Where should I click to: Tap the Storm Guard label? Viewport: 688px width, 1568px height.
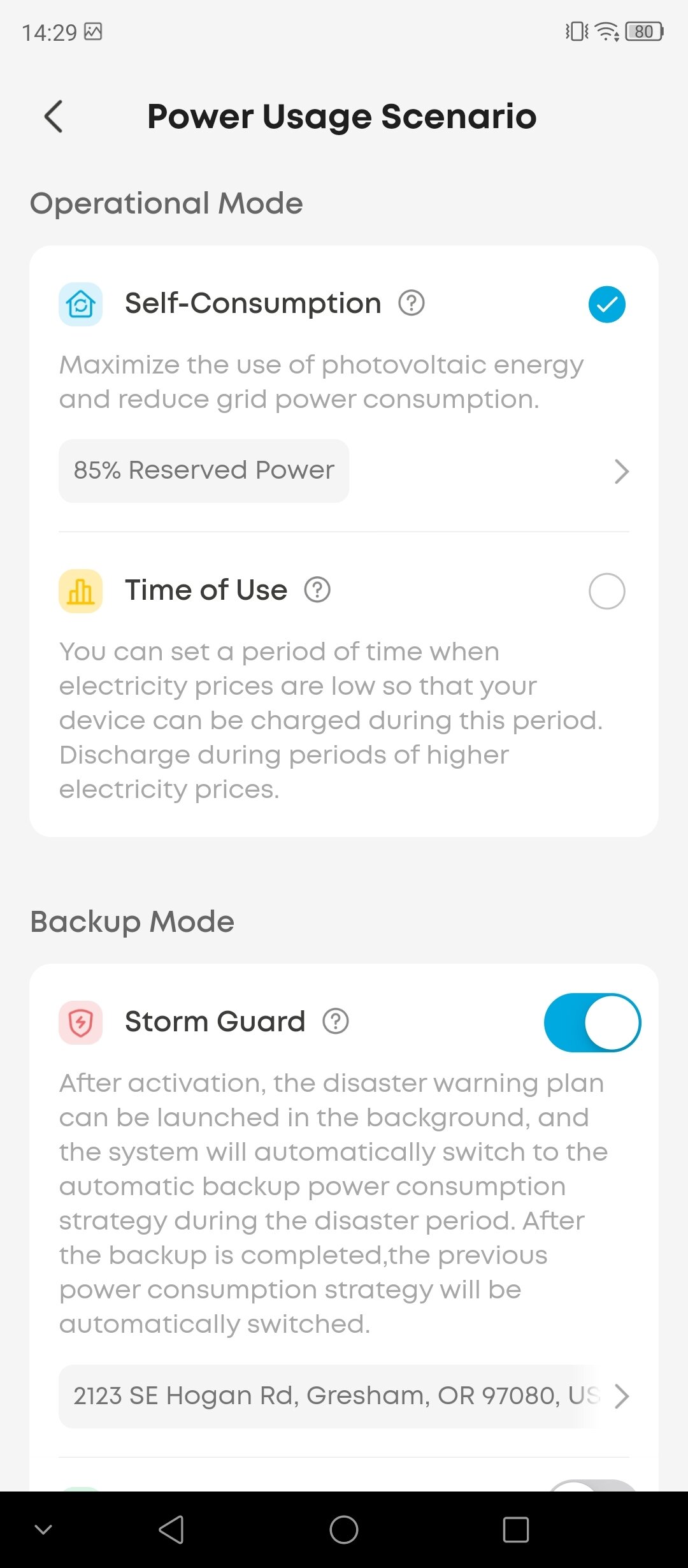215,1022
